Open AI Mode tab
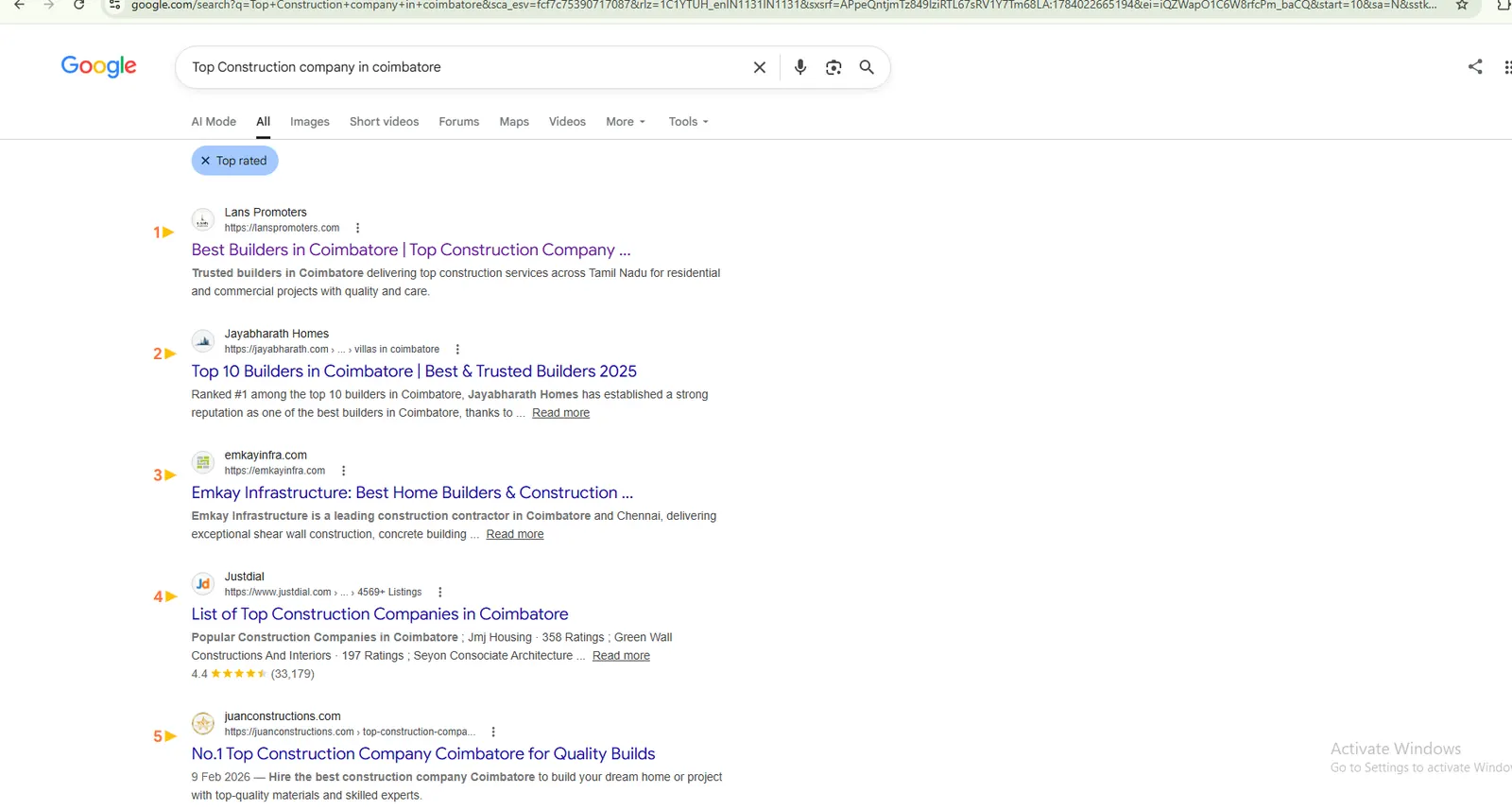 coord(214,122)
